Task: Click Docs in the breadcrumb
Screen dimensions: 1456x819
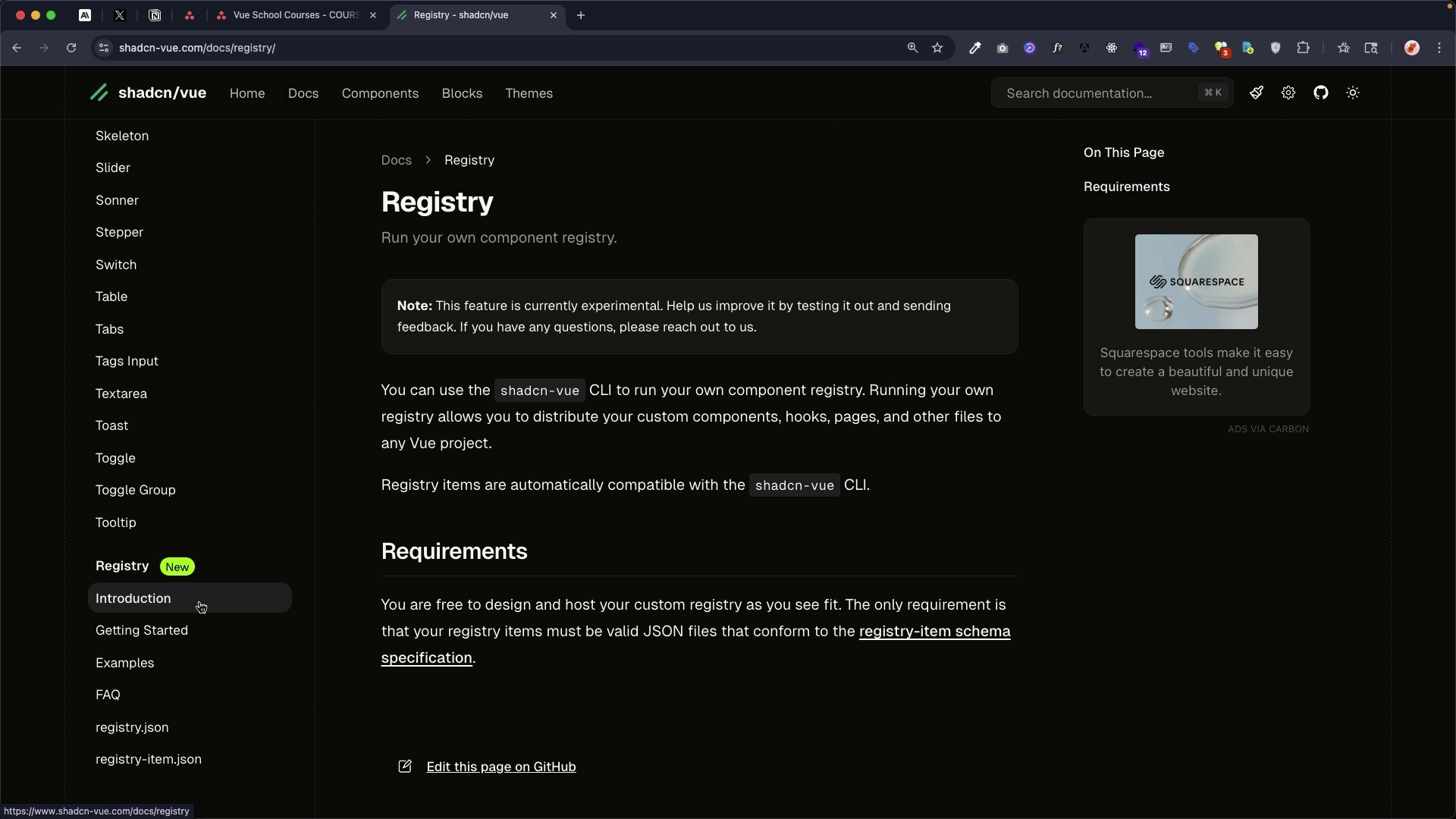Action: 396,160
